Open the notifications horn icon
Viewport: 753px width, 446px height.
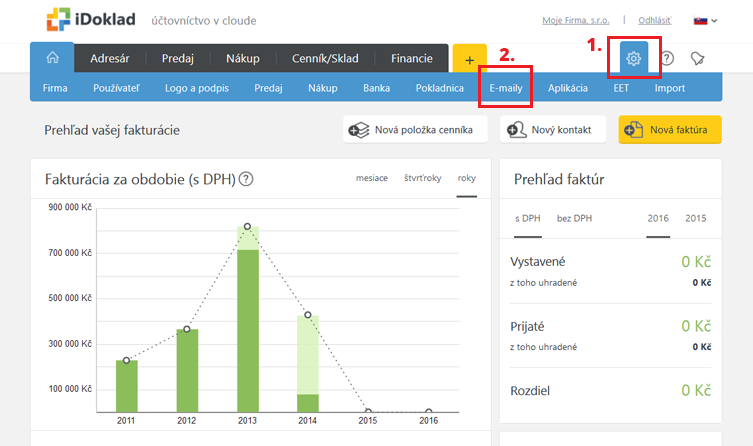click(697, 58)
